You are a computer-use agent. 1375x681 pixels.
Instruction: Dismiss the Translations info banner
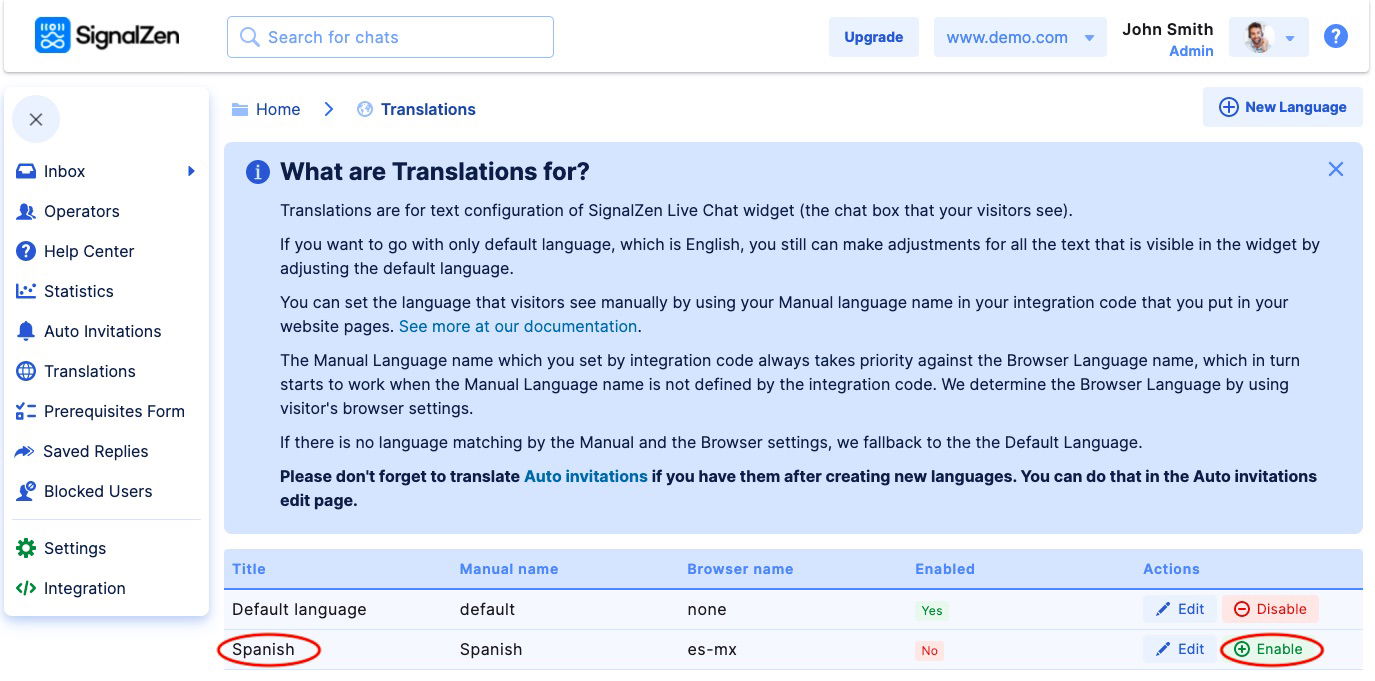[1335, 170]
